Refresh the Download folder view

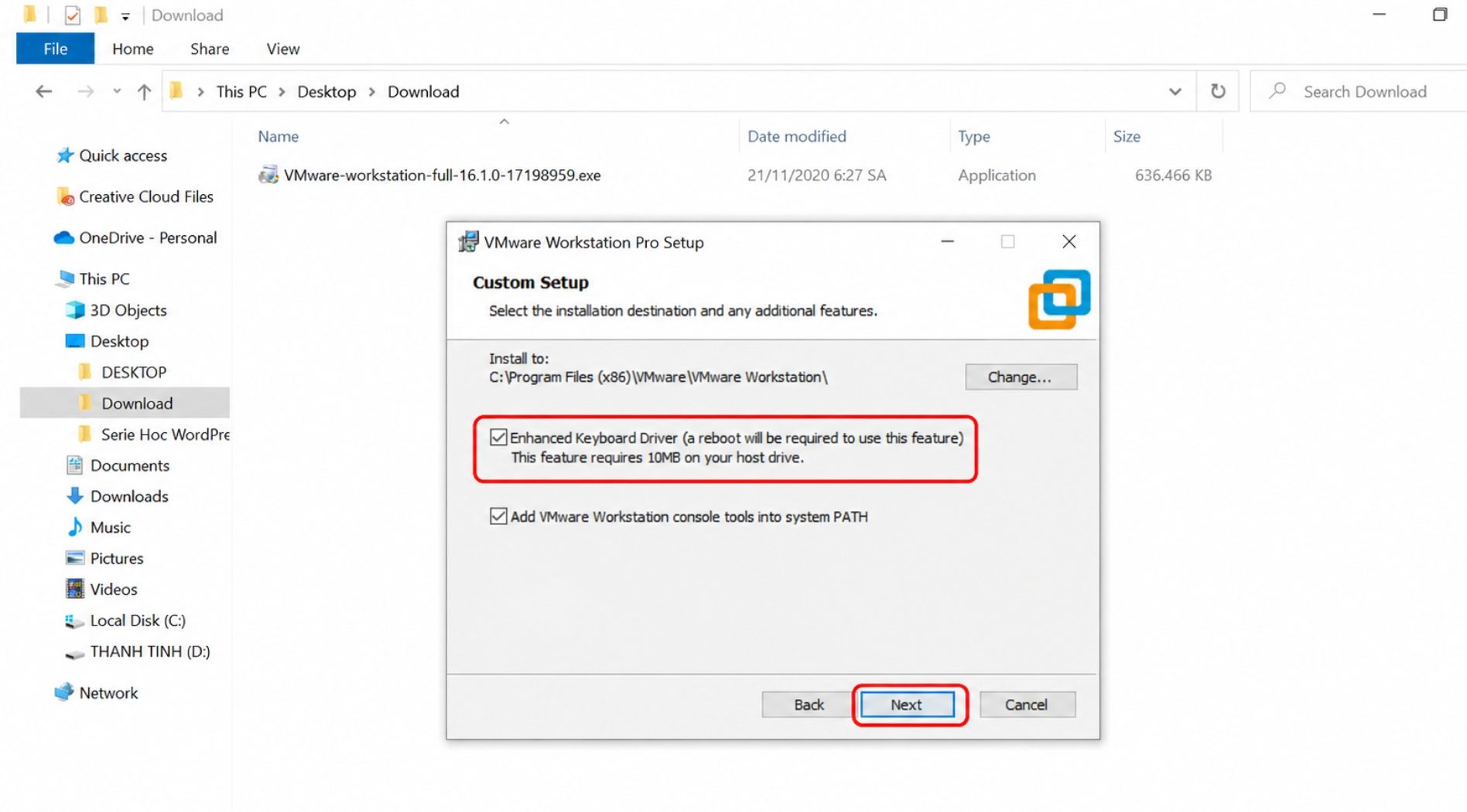coord(1218,91)
